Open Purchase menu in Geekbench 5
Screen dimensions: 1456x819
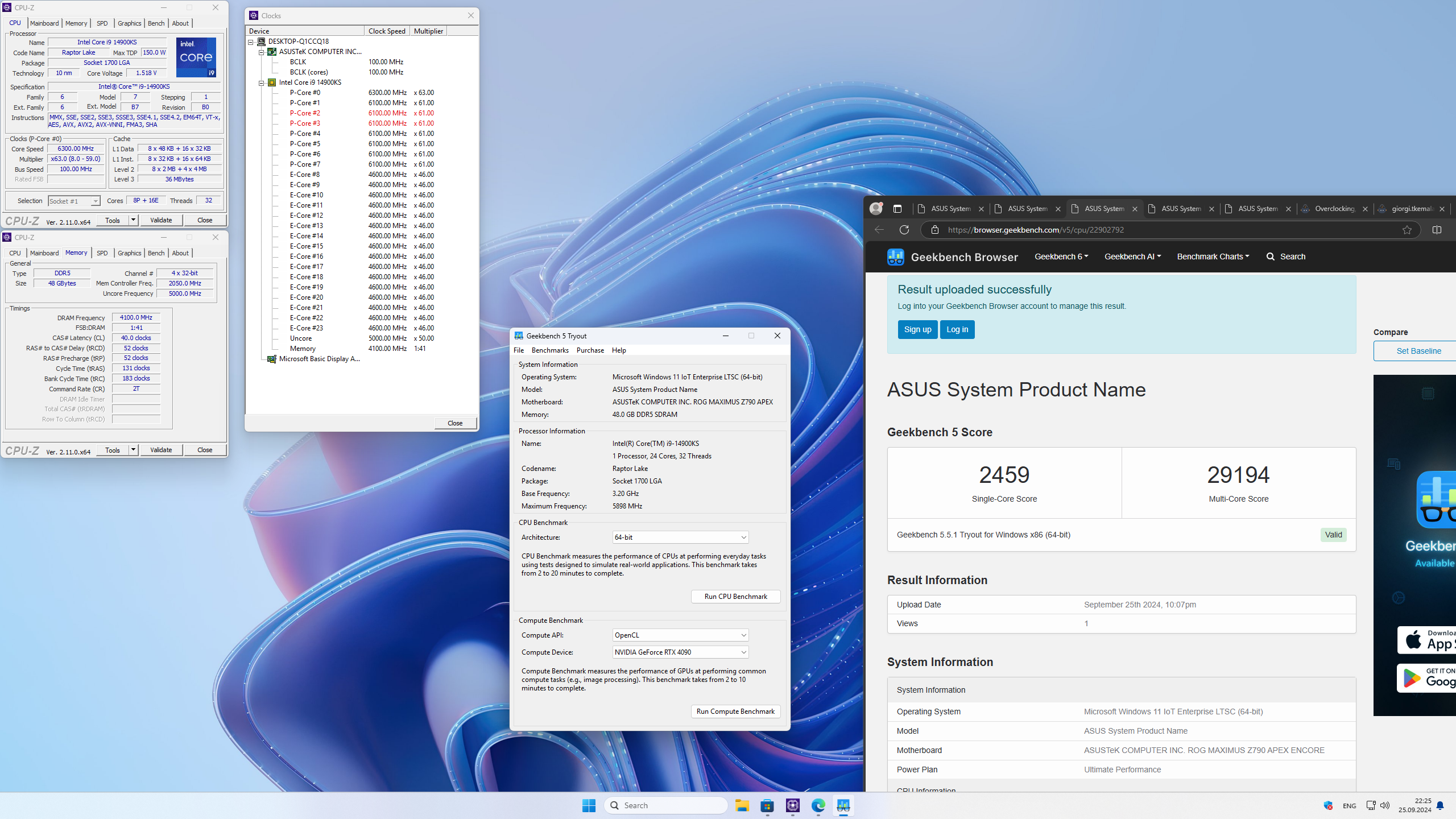(590, 350)
